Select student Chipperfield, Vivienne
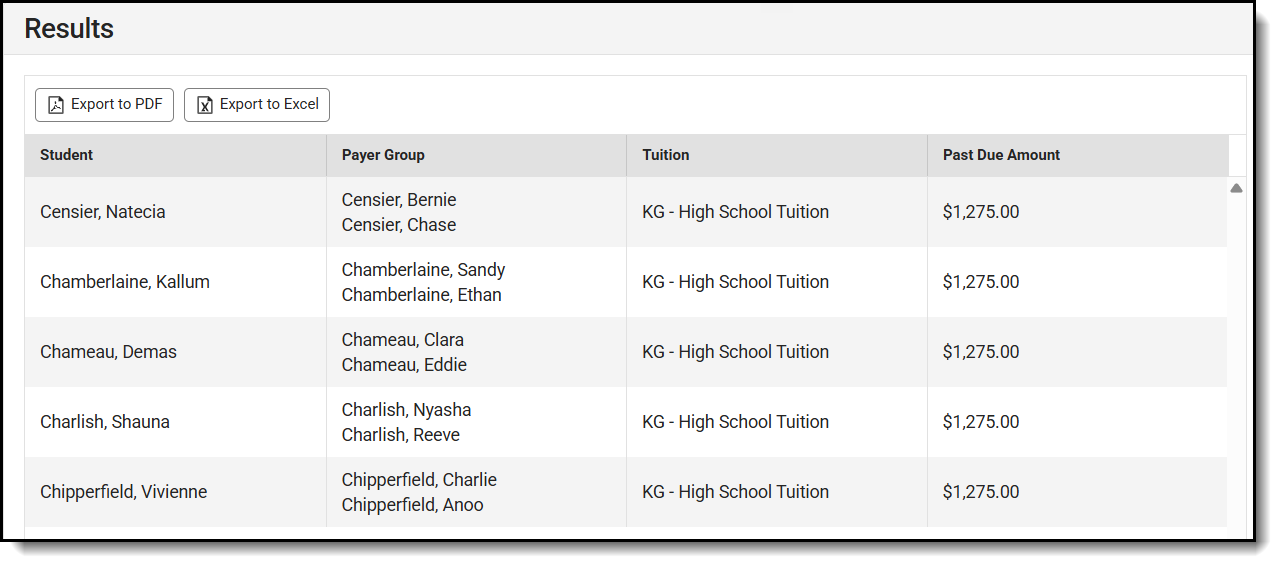Screen dimensions: 1281x567 point(124,492)
